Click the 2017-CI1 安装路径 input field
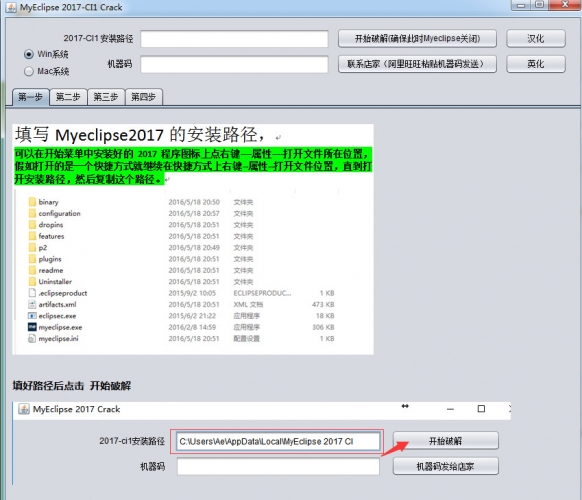Viewport: 582px width, 500px height. pos(234,39)
